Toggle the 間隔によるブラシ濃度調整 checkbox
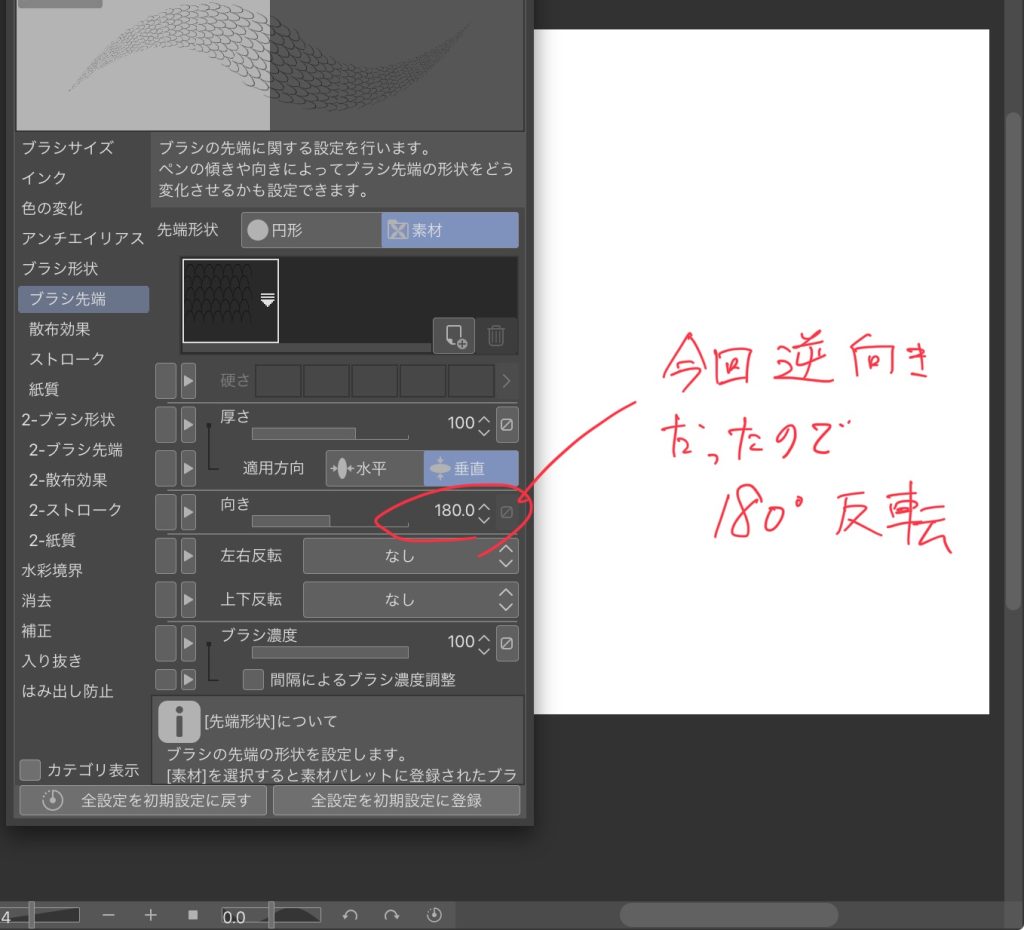The width and height of the screenshot is (1024, 930). click(254, 680)
